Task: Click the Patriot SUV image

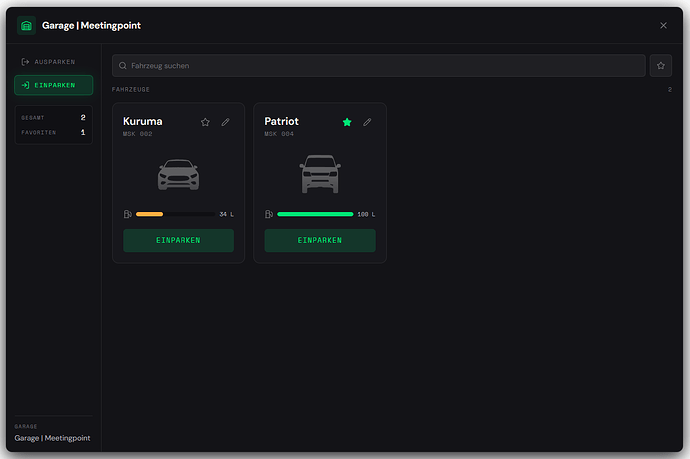Action: [x=320, y=174]
